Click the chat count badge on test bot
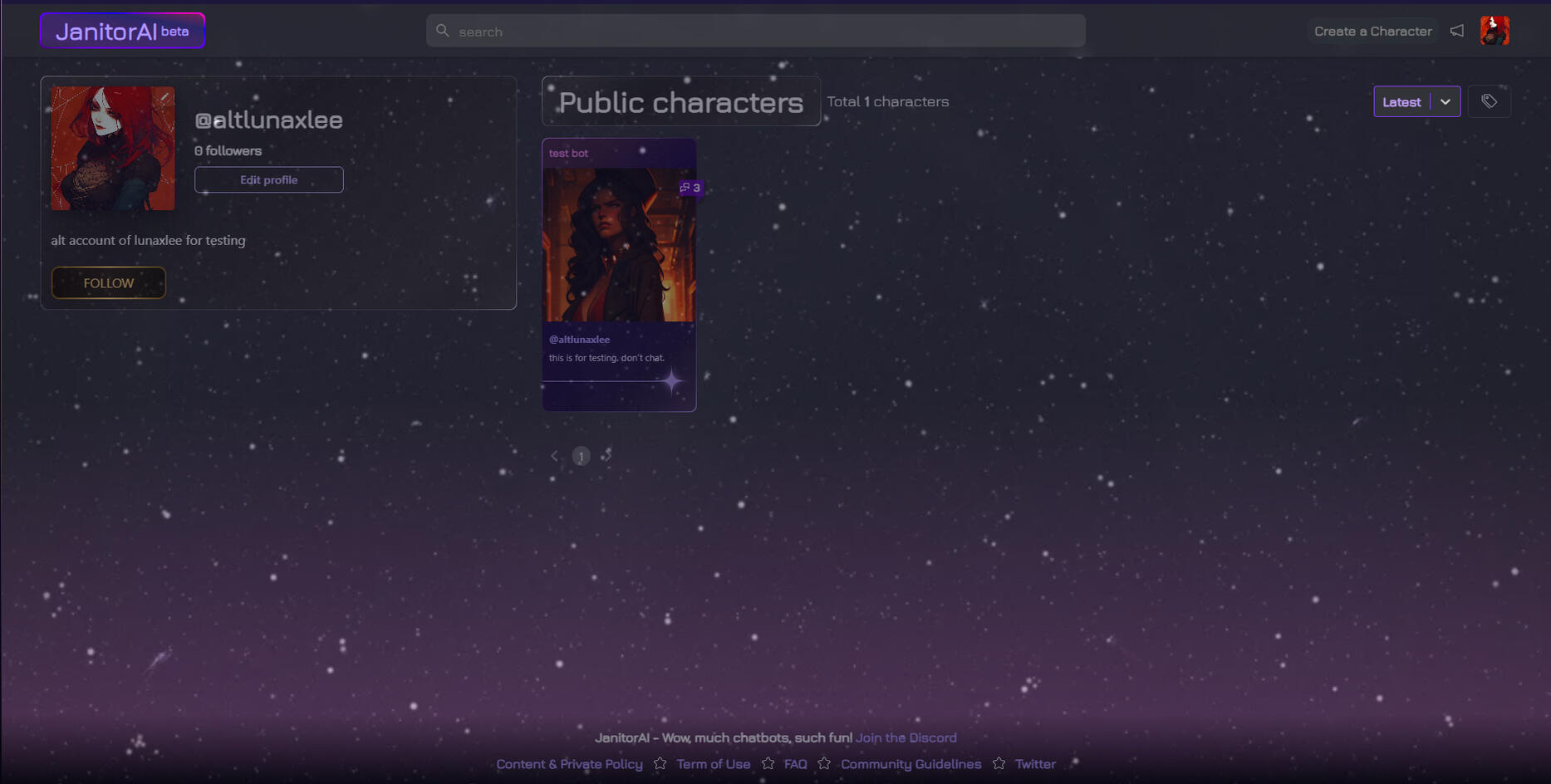1551x784 pixels. point(690,188)
